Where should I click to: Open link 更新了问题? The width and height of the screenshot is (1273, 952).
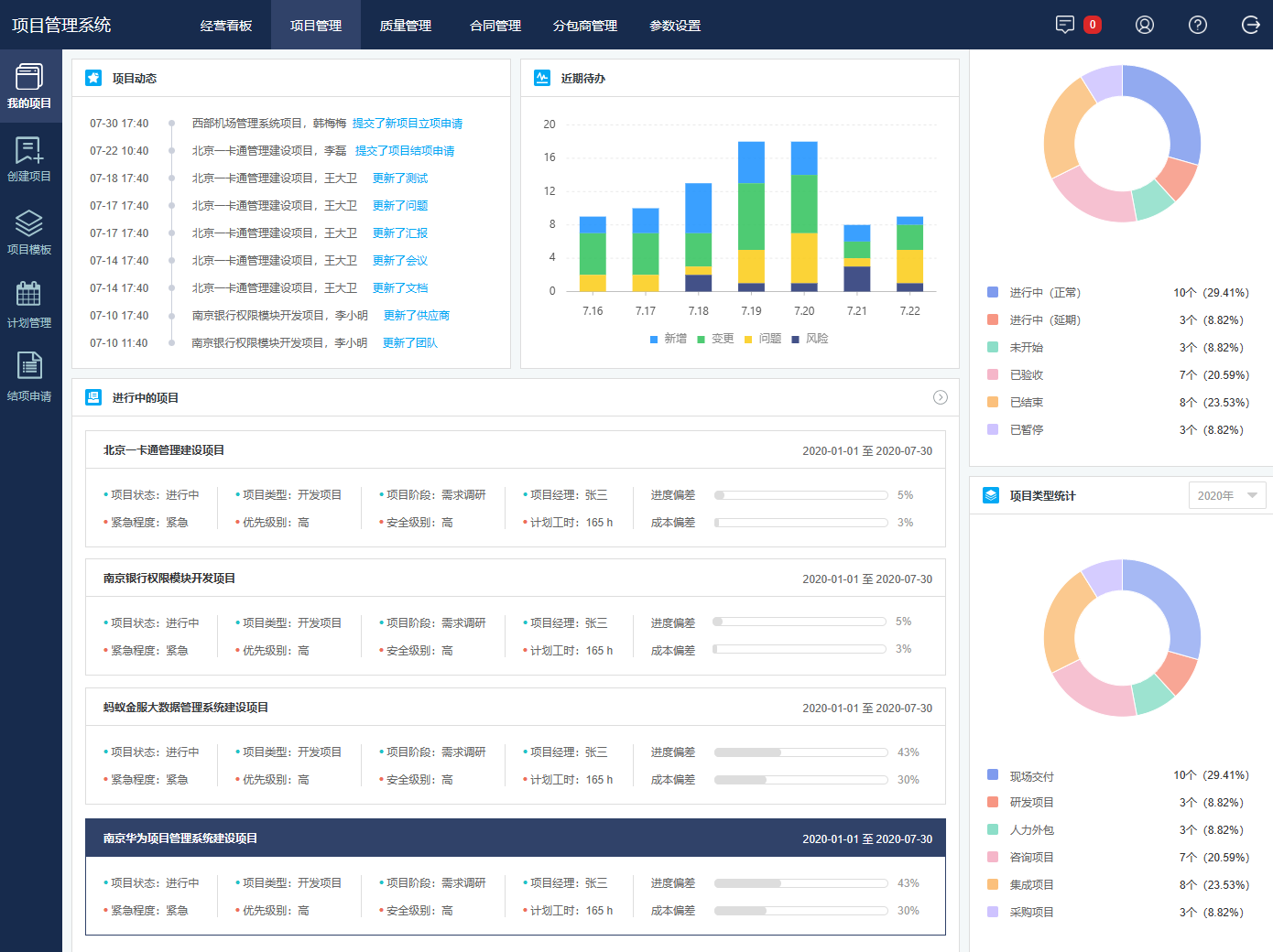[x=400, y=206]
